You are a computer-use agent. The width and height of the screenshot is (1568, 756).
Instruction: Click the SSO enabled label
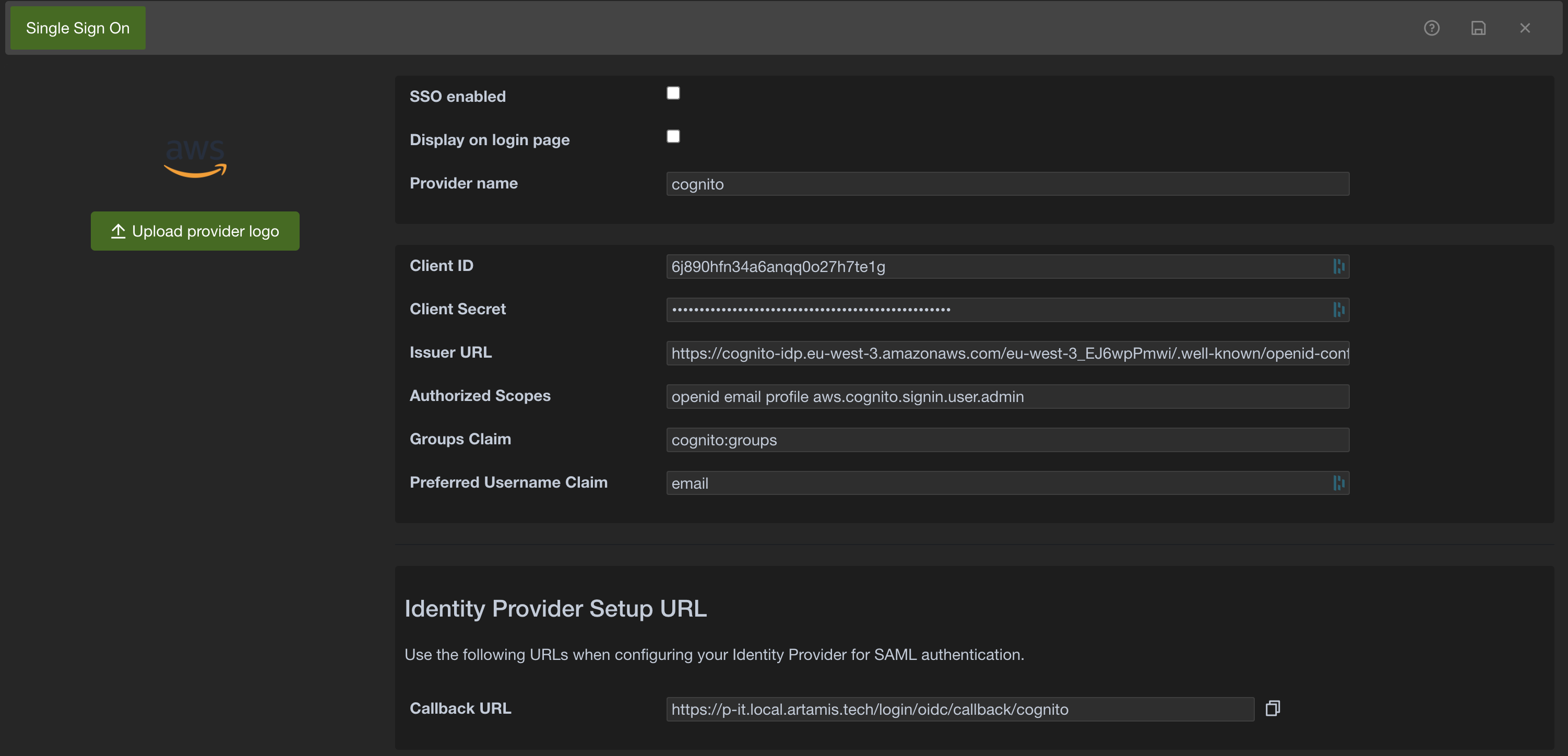[x=457, y=96]
